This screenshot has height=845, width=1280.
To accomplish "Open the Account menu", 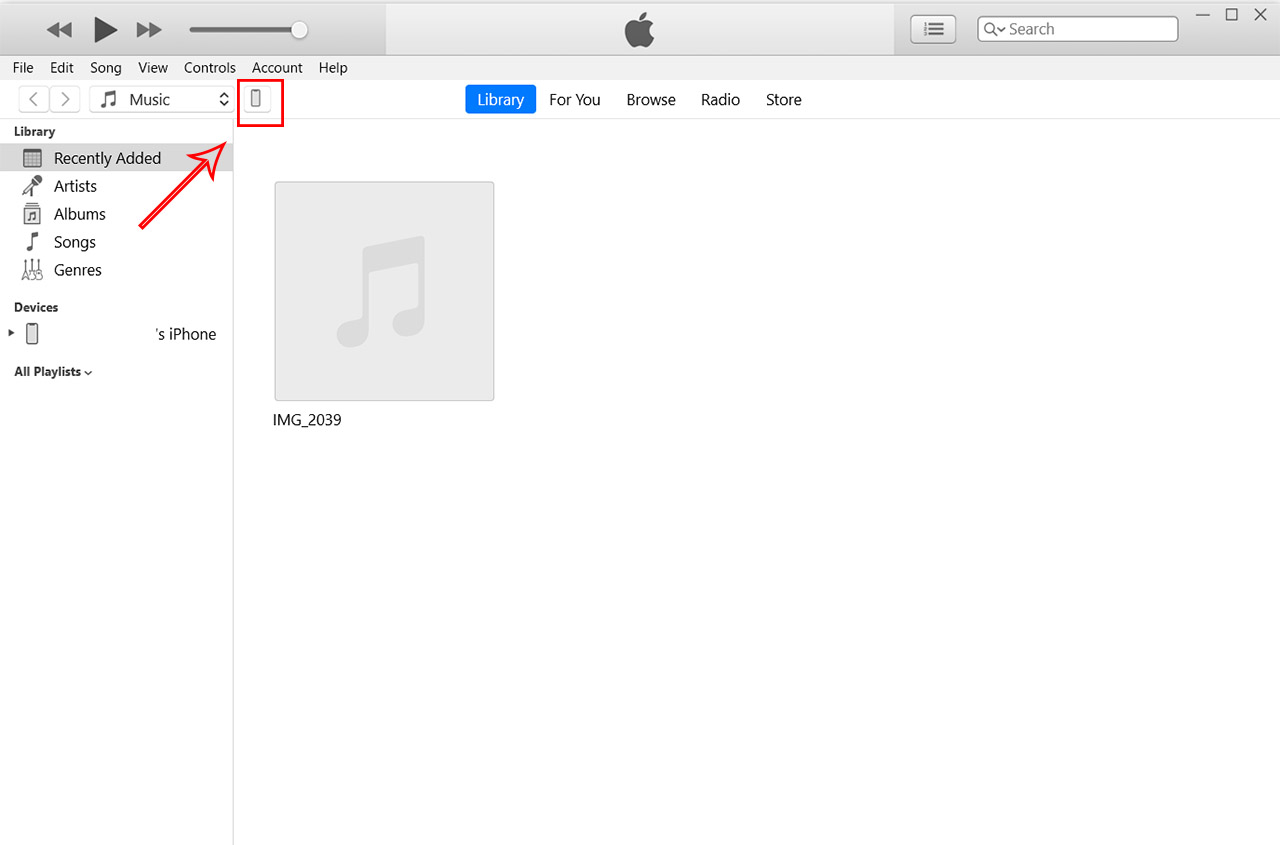I will (277, 68).
